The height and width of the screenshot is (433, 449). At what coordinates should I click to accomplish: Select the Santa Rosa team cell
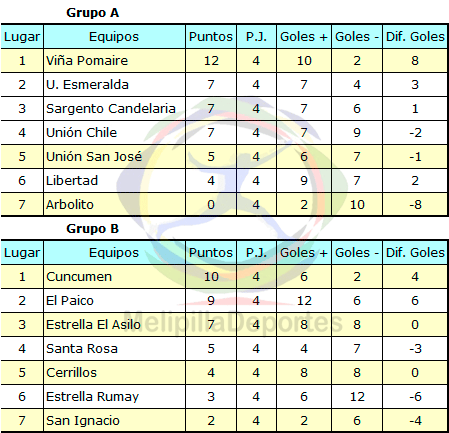tap(114, 348)
